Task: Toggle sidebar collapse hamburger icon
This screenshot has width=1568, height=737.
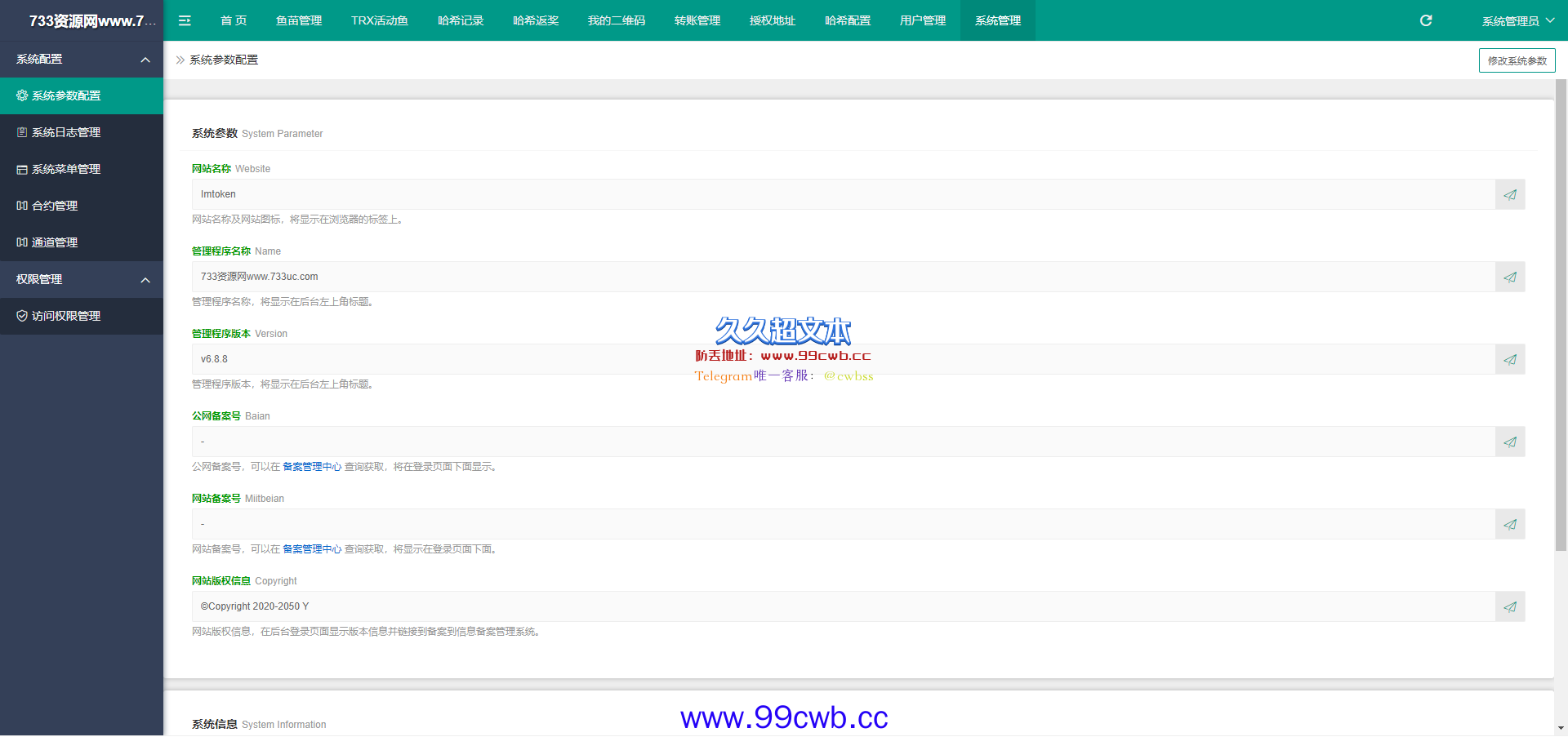Action: [185, 20]
